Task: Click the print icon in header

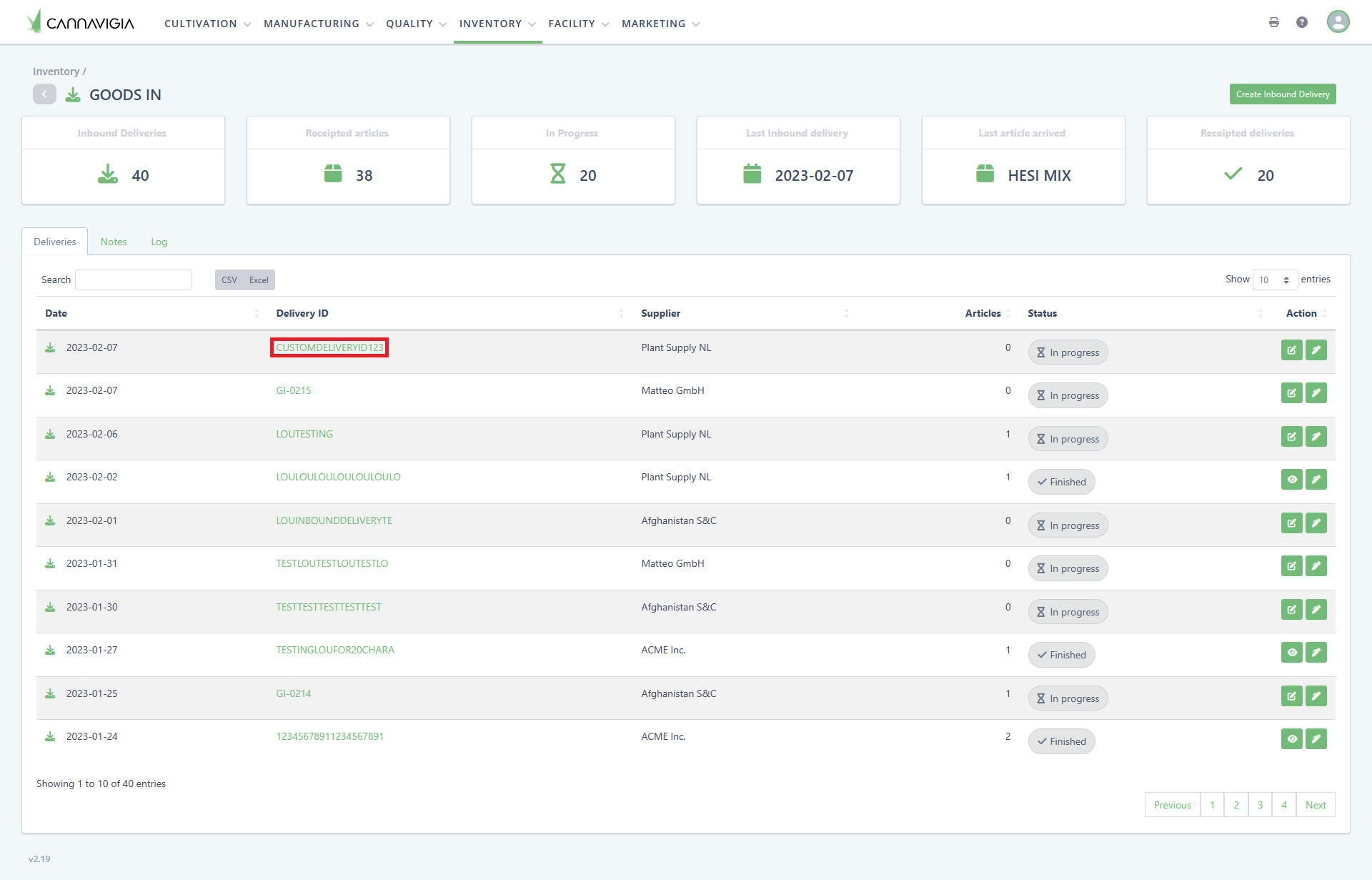Action: pyautogui.click(x=1273, y=22)
